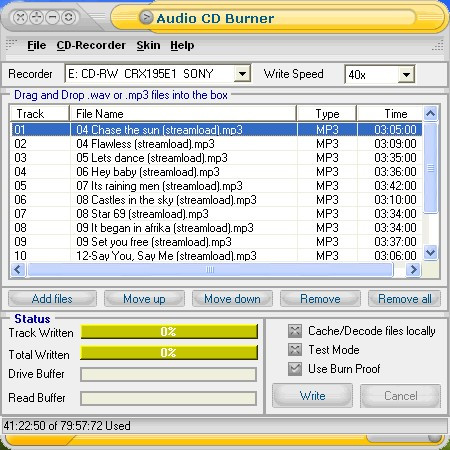
Task: Click the circular arrows round title button
Action: pos(68,17)
